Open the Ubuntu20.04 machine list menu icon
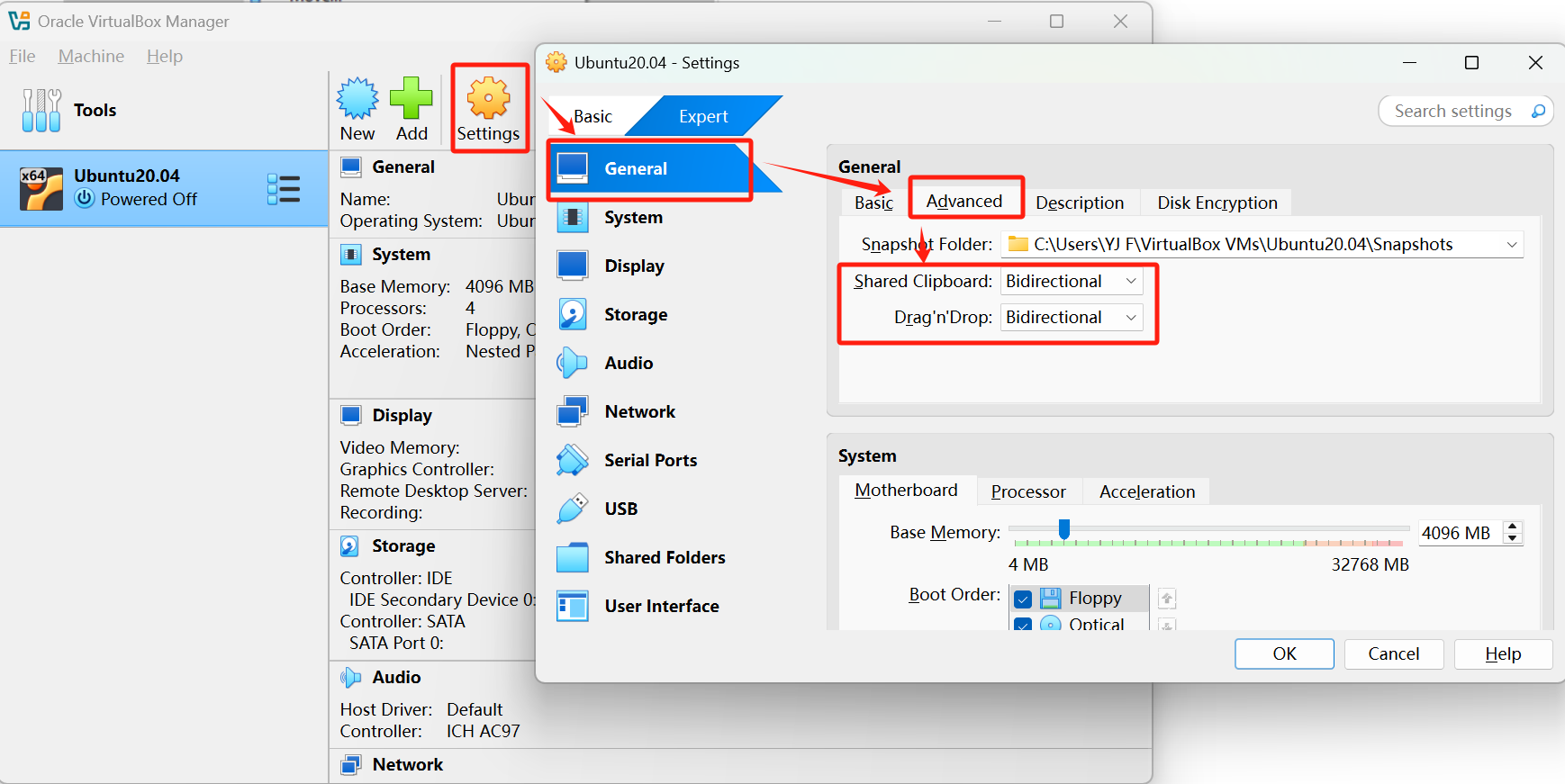 [x=284, y=189]
